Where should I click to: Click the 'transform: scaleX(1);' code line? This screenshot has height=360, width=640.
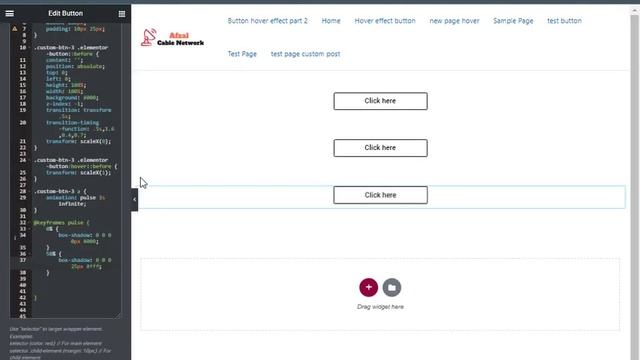coord(78,173)
